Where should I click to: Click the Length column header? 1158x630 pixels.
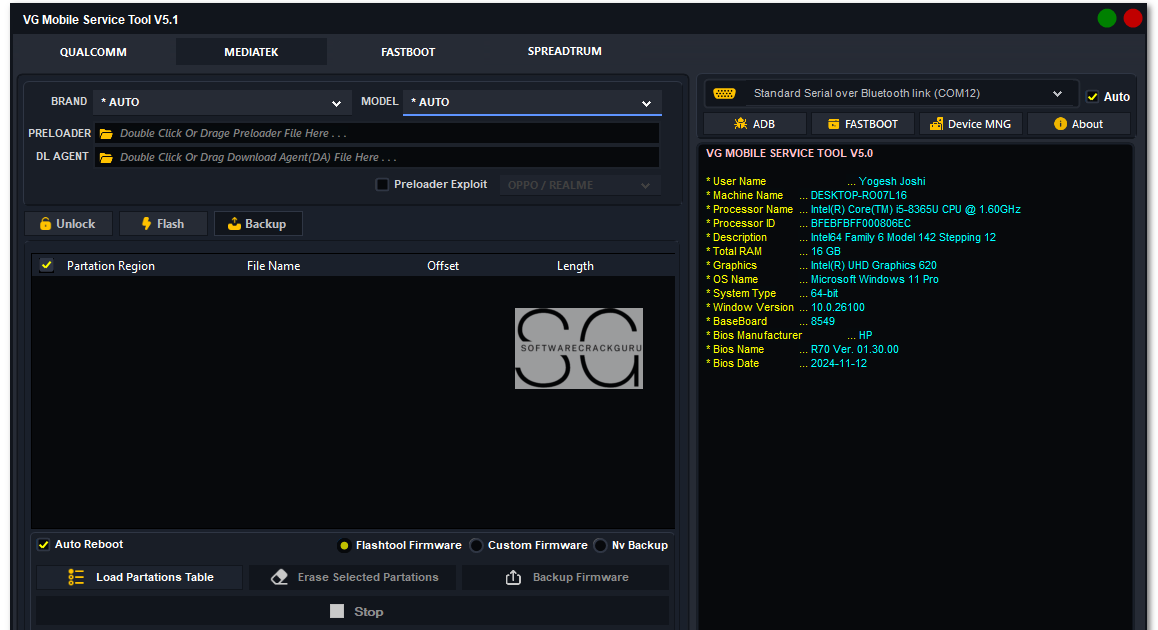(x=575, y=266)
